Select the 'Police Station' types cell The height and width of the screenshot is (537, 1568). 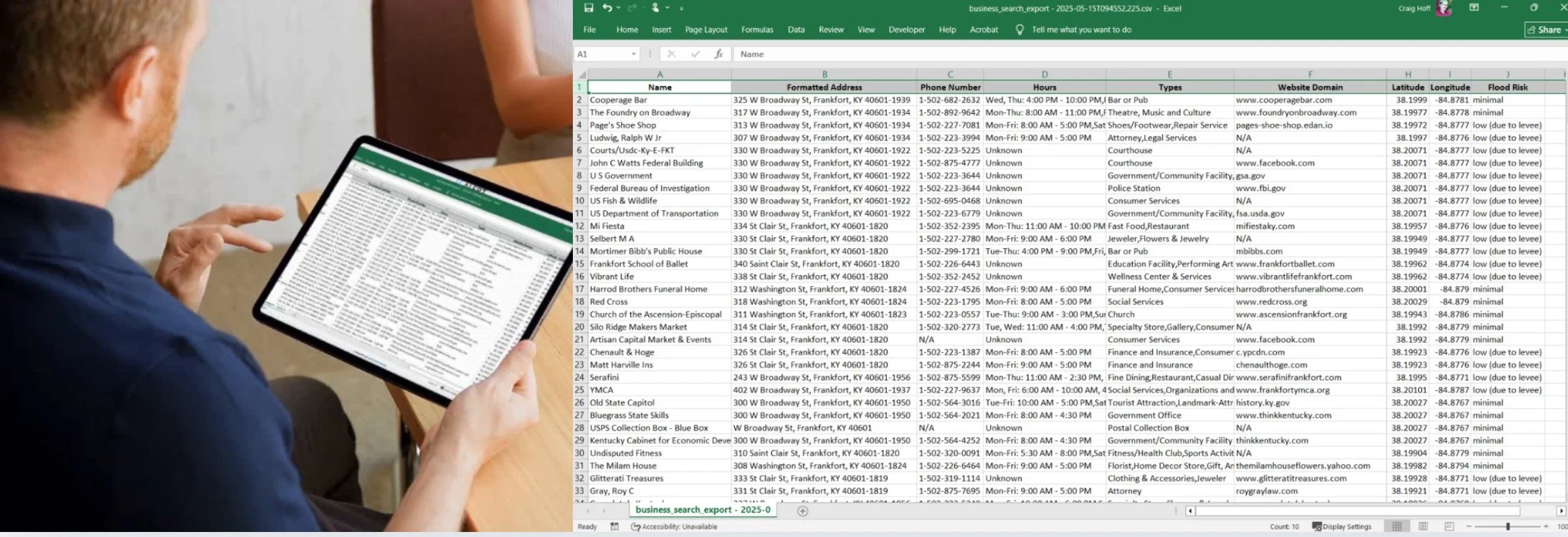(x=1169, y=188)
